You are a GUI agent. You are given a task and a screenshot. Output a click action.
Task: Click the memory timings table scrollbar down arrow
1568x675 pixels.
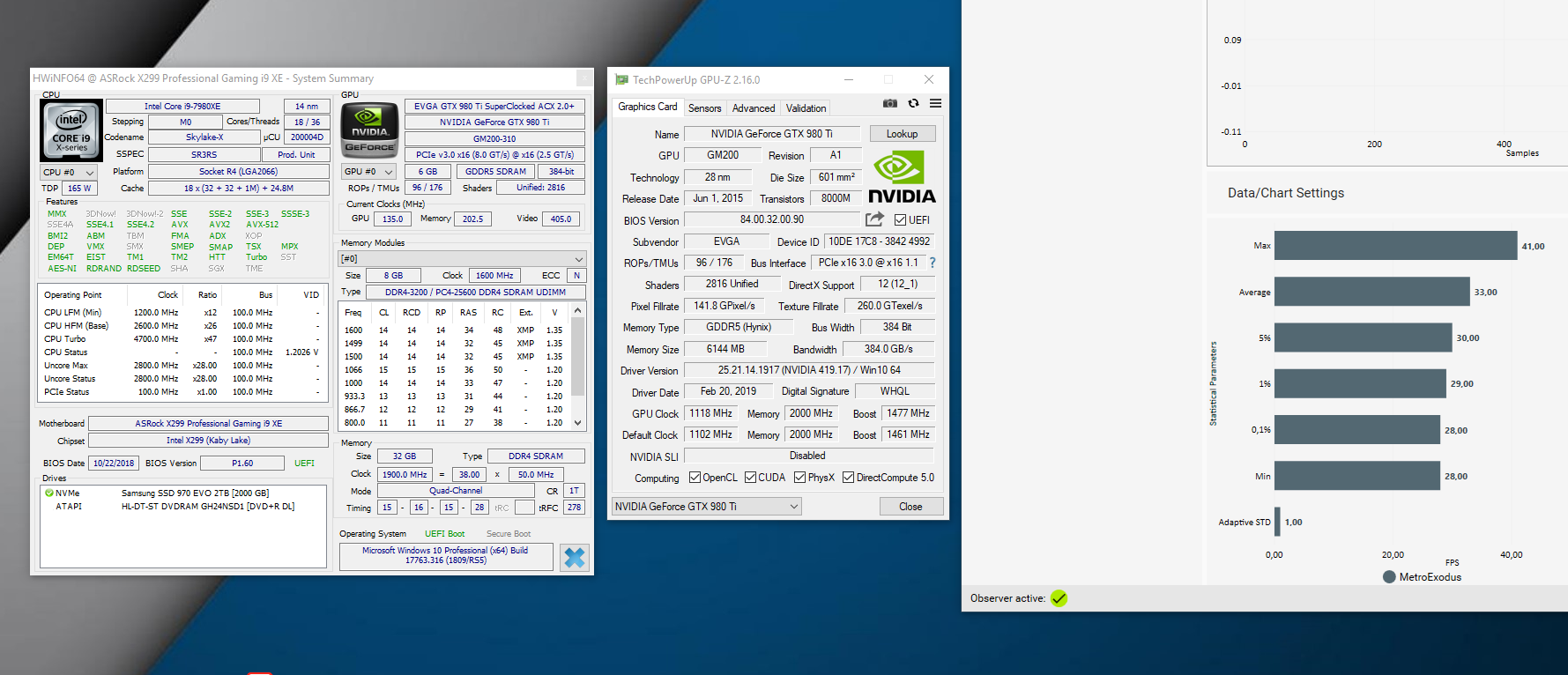578,423
